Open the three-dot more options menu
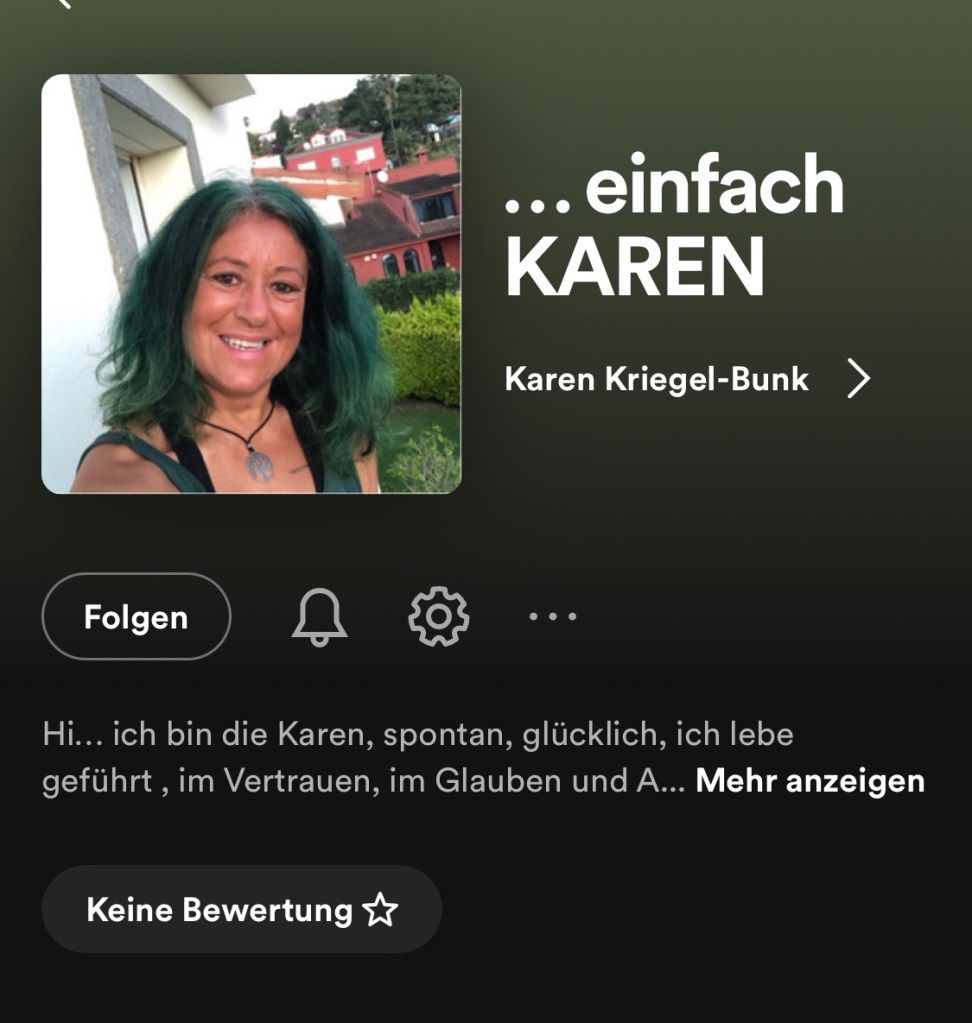The width and height of the screenshot is (972, 1023). coord(553,616)
